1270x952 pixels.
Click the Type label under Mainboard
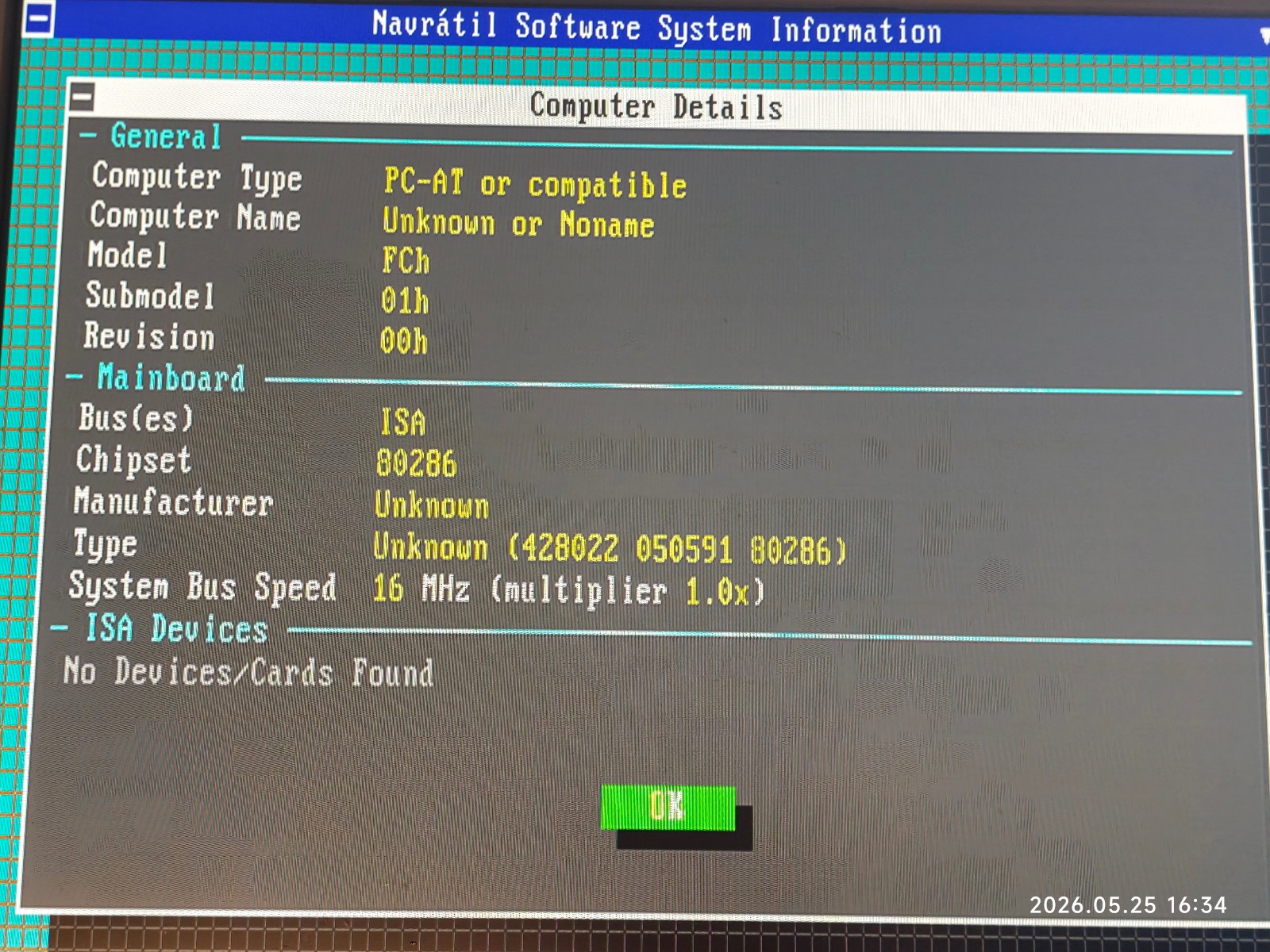(105, 545)
